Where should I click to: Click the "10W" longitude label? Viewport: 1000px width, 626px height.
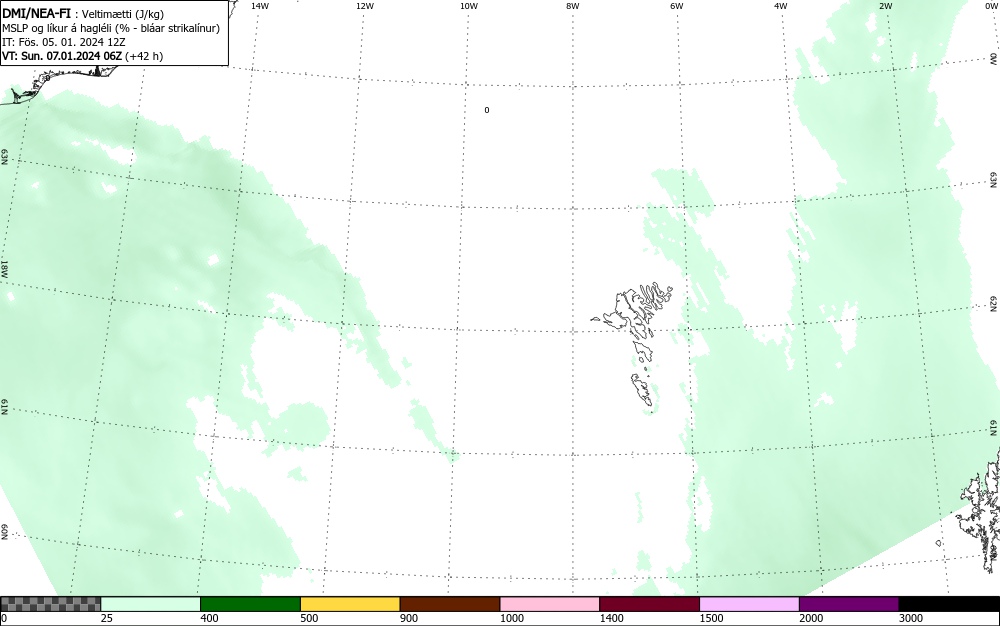[469, 6]
